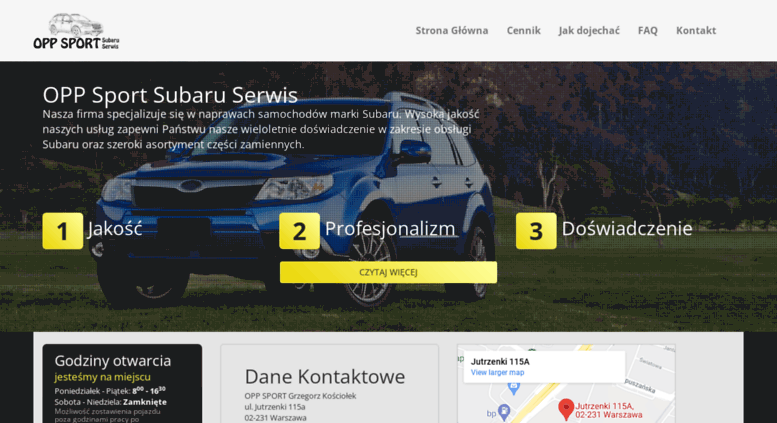The width and height of the screenshot is (777, 423).
Task: Open the FAQ page
Action: pyautogui.click(x=648, y=31)
